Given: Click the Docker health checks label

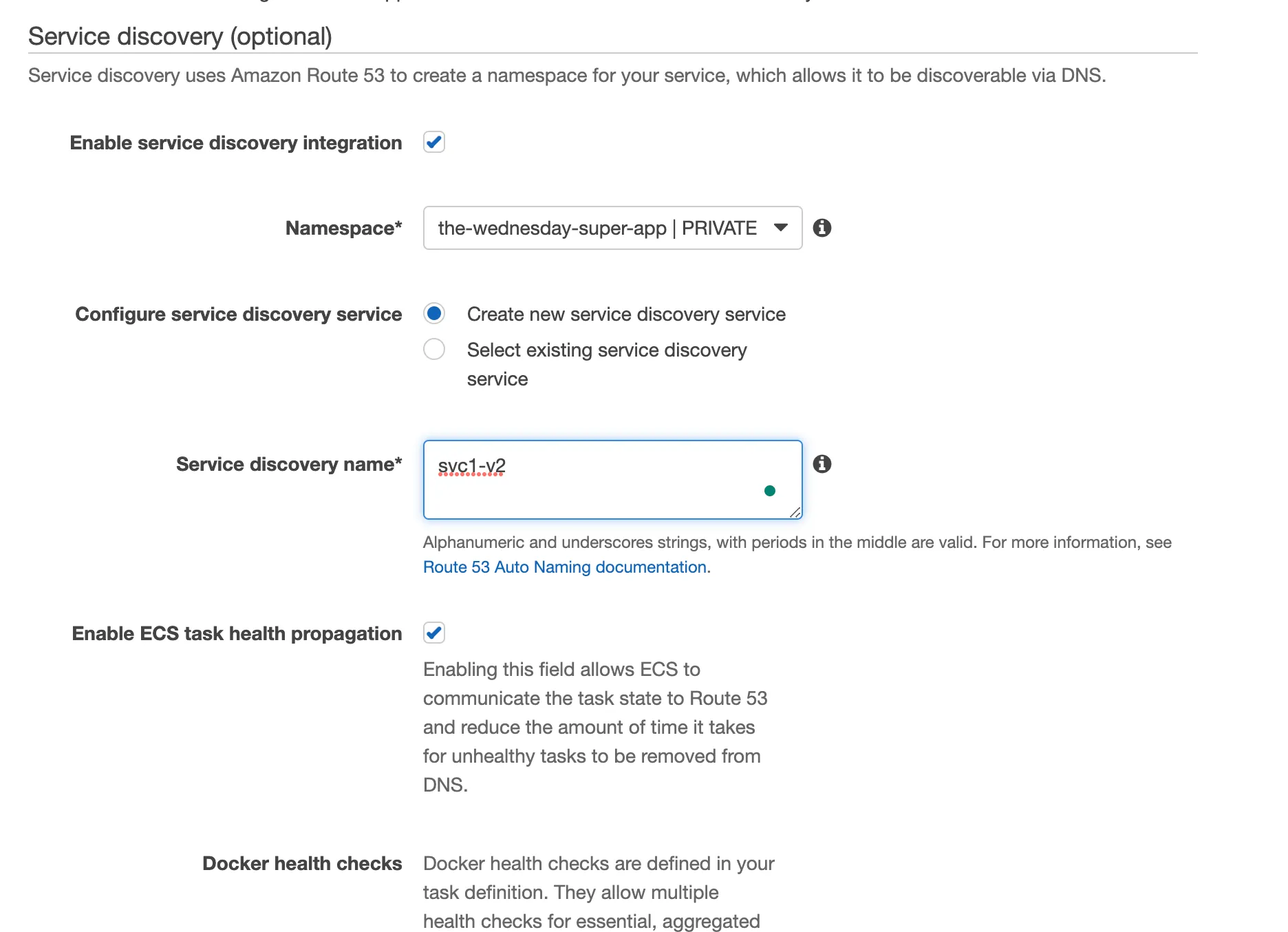Looking at the screenshot, I should tap(302, 863).
